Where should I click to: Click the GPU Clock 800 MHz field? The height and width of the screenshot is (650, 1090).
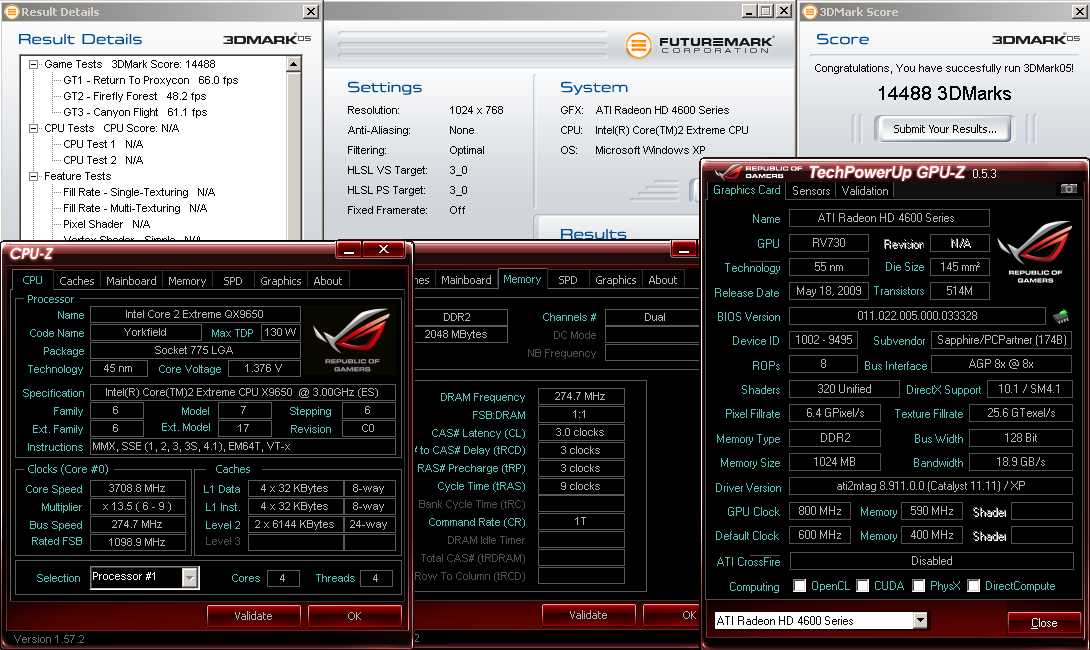820,511
